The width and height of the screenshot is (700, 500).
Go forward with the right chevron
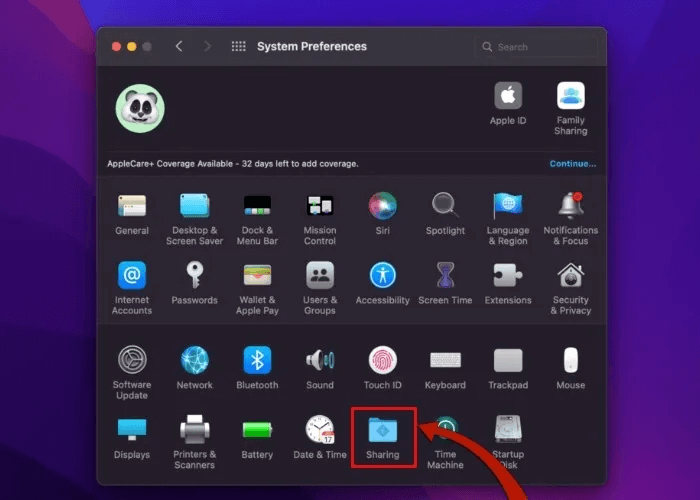(207, 46)
